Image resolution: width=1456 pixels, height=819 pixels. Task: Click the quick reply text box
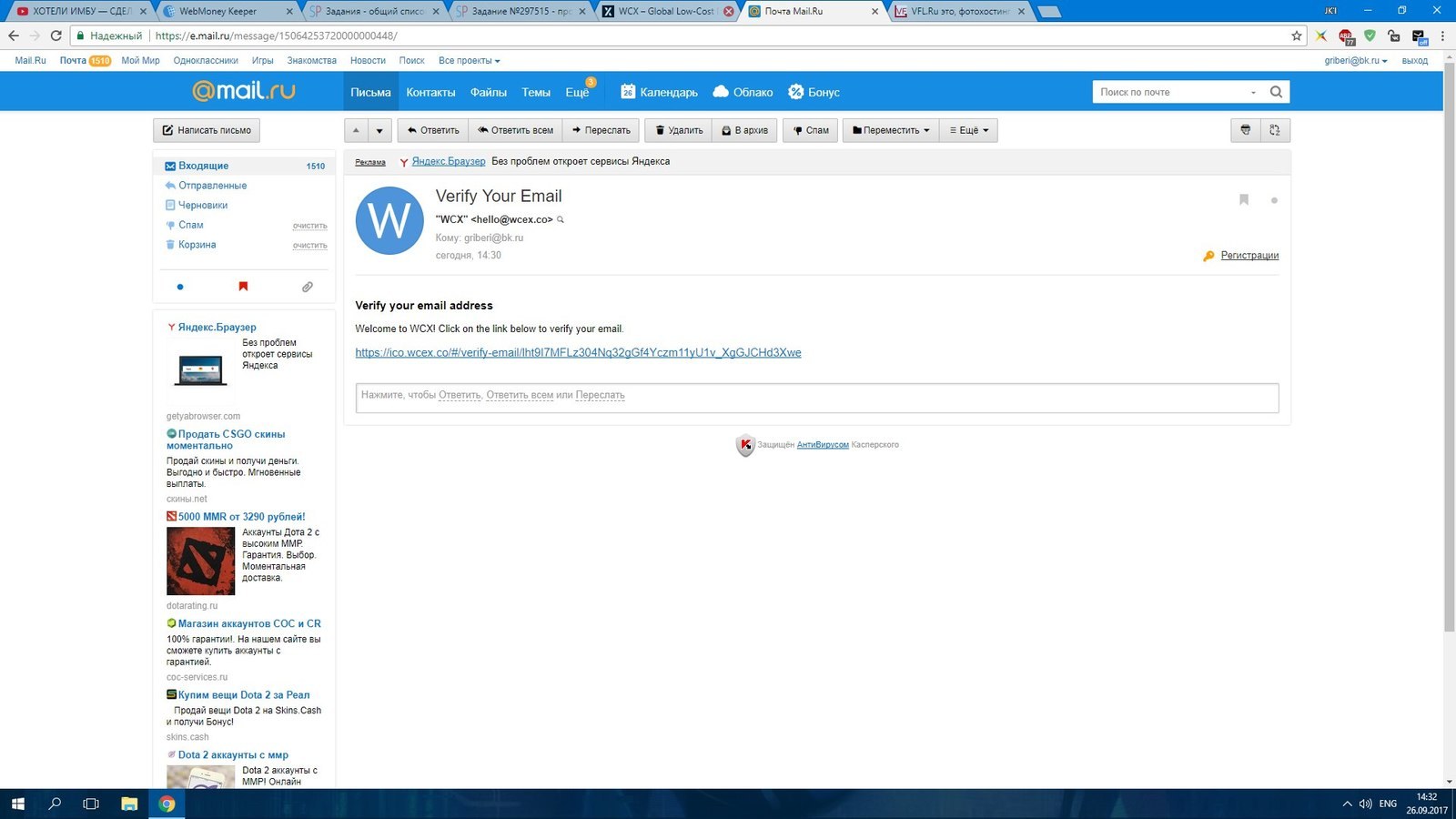816,398
